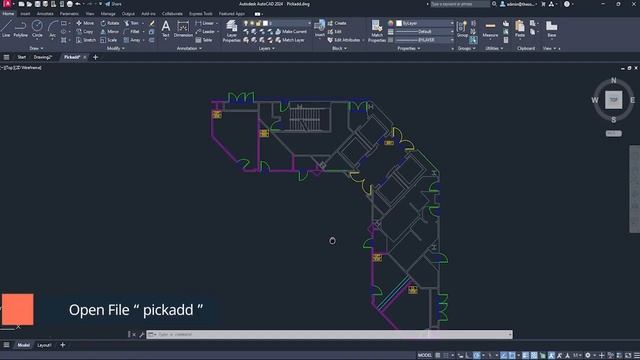Toggle polar tracking in status bar
The width and height of the screenshot is (640, 360).
(477, 356)
